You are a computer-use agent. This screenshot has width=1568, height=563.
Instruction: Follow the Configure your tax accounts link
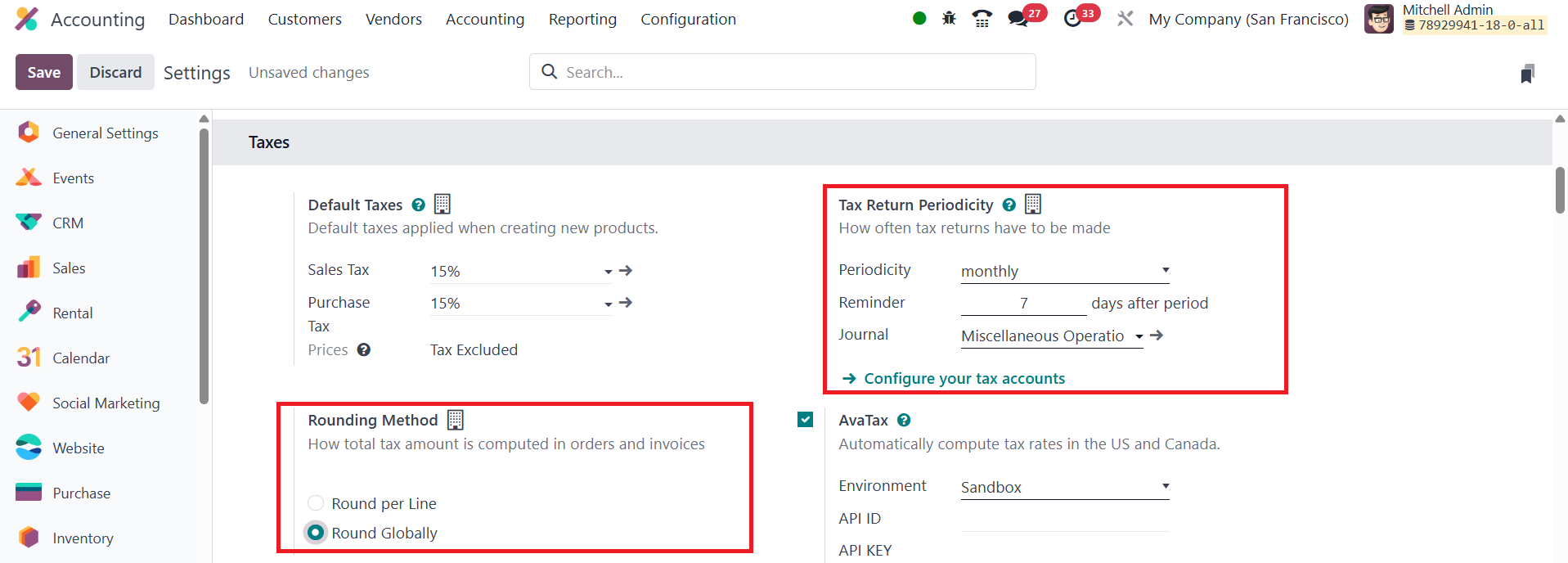[x=964, y=378]
